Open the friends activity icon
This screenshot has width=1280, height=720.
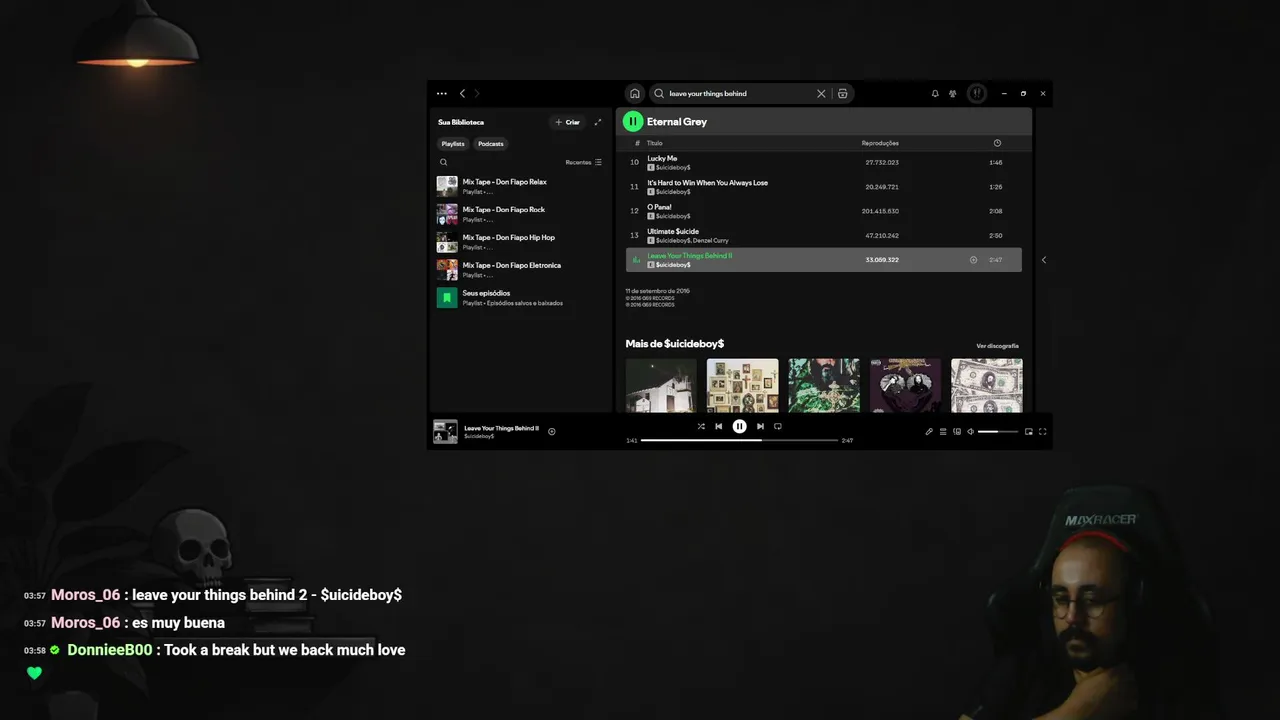pos(953,93)
